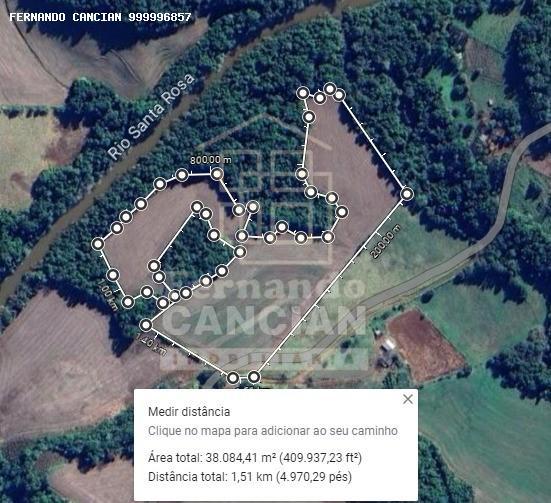Click the Rio Santa Rosa map label

tap(151, 116)
